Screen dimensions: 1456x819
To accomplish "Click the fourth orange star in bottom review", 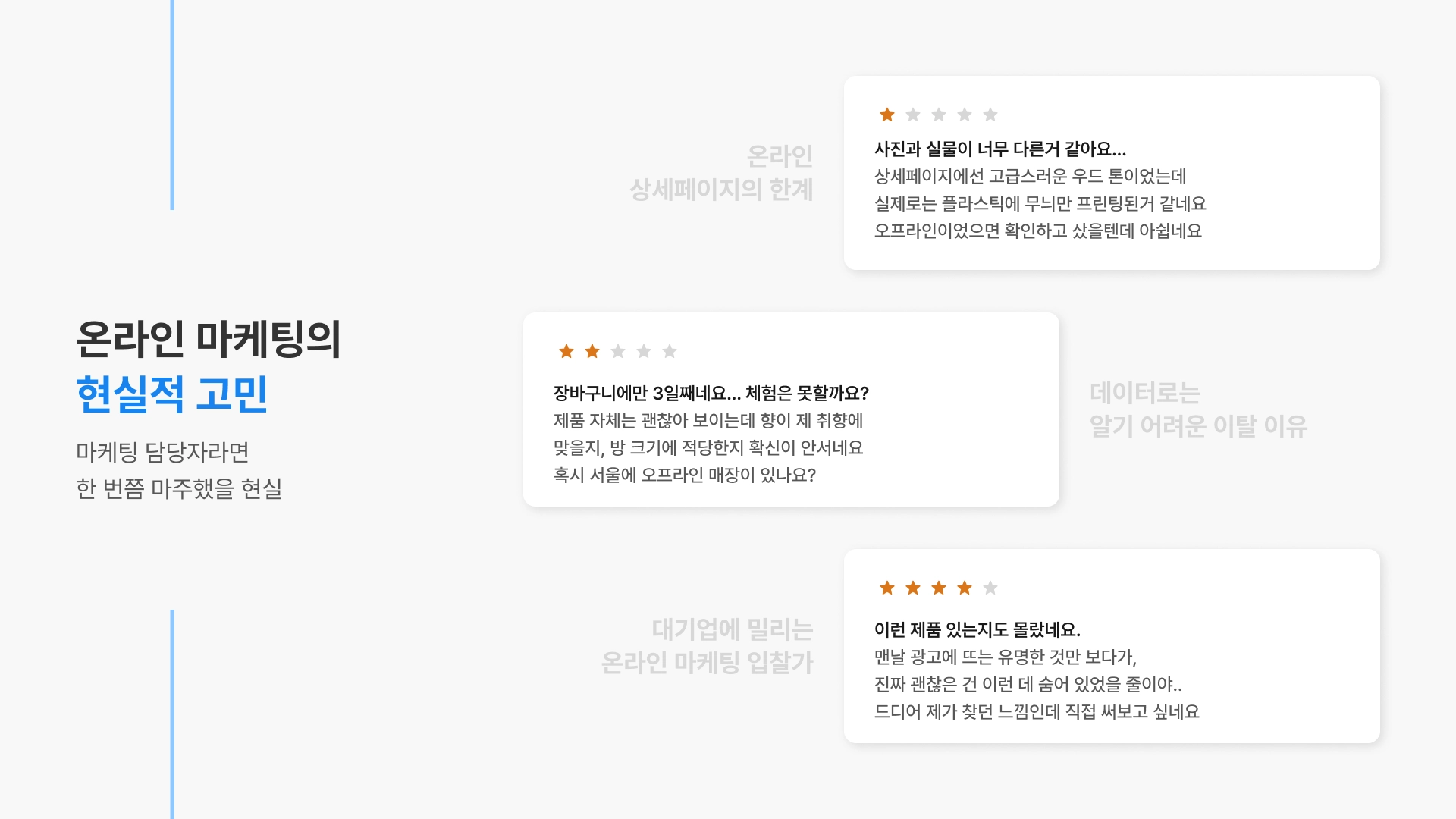I will click(x=965, y=588).
